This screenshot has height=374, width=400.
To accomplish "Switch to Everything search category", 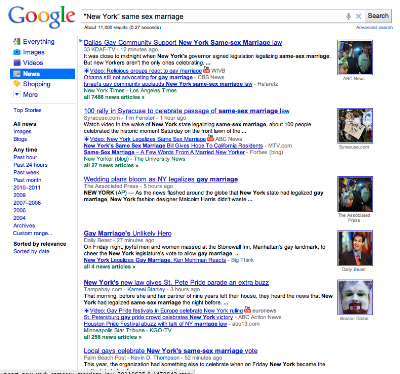I will click(38, 42).
